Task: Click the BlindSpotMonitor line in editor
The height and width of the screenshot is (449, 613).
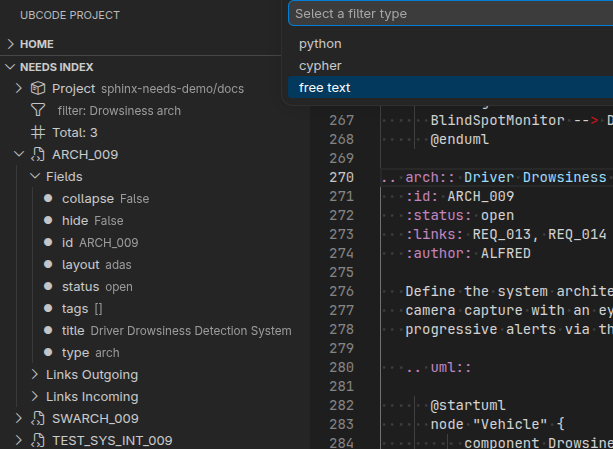Action: [x=522, y=120]
